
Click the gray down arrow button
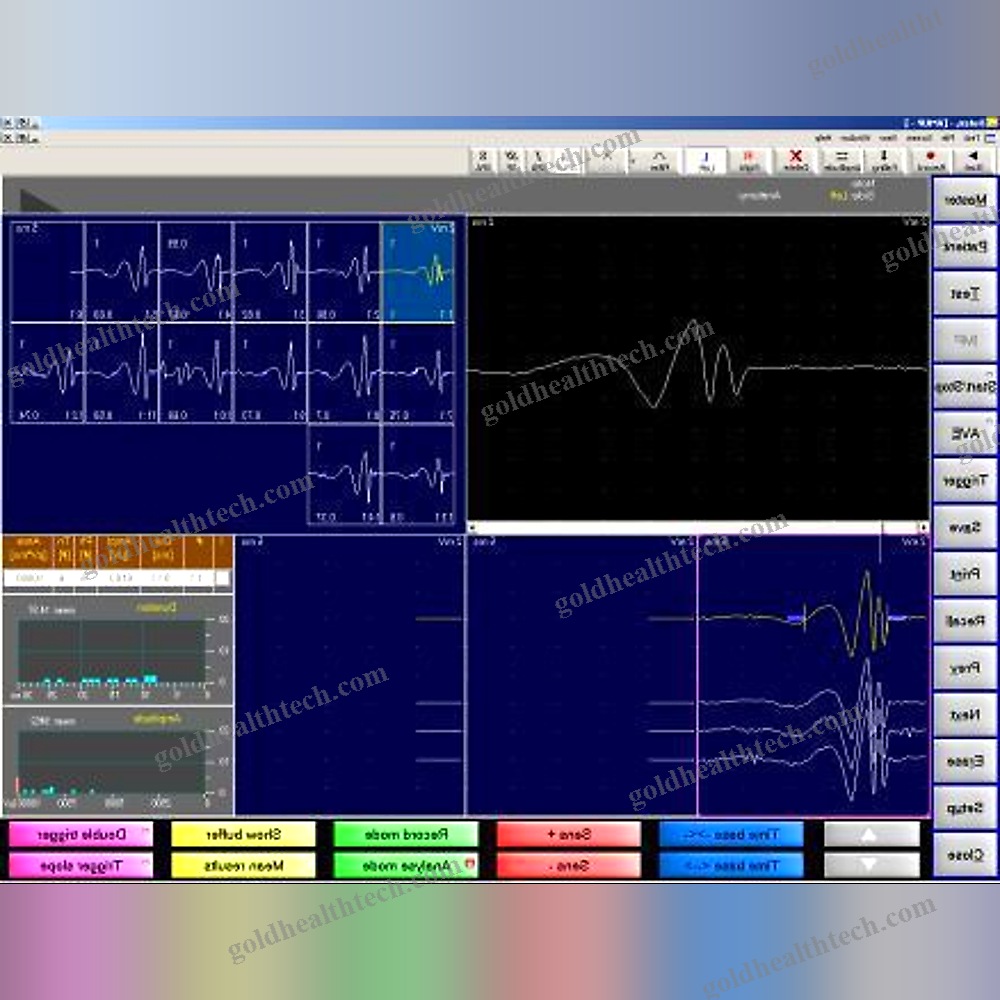click(871, 865)
